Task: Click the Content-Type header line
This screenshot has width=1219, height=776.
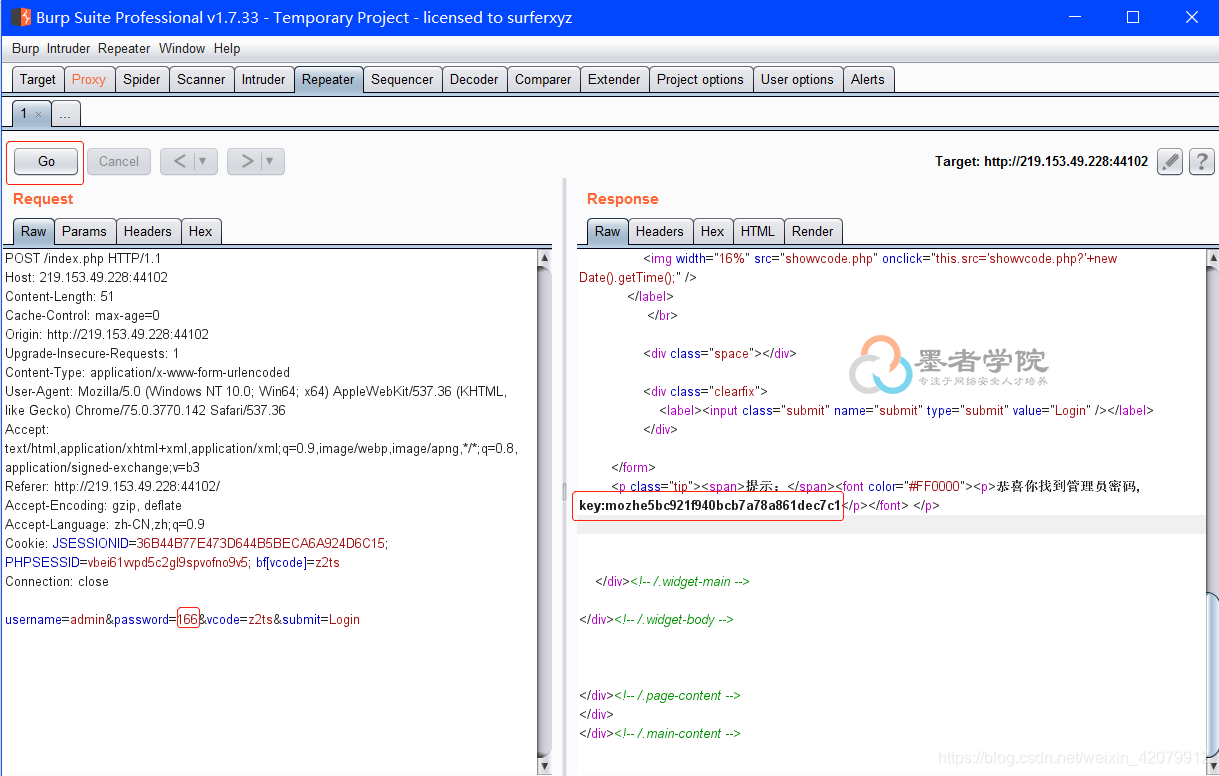Action: click(x=148, y=372)
